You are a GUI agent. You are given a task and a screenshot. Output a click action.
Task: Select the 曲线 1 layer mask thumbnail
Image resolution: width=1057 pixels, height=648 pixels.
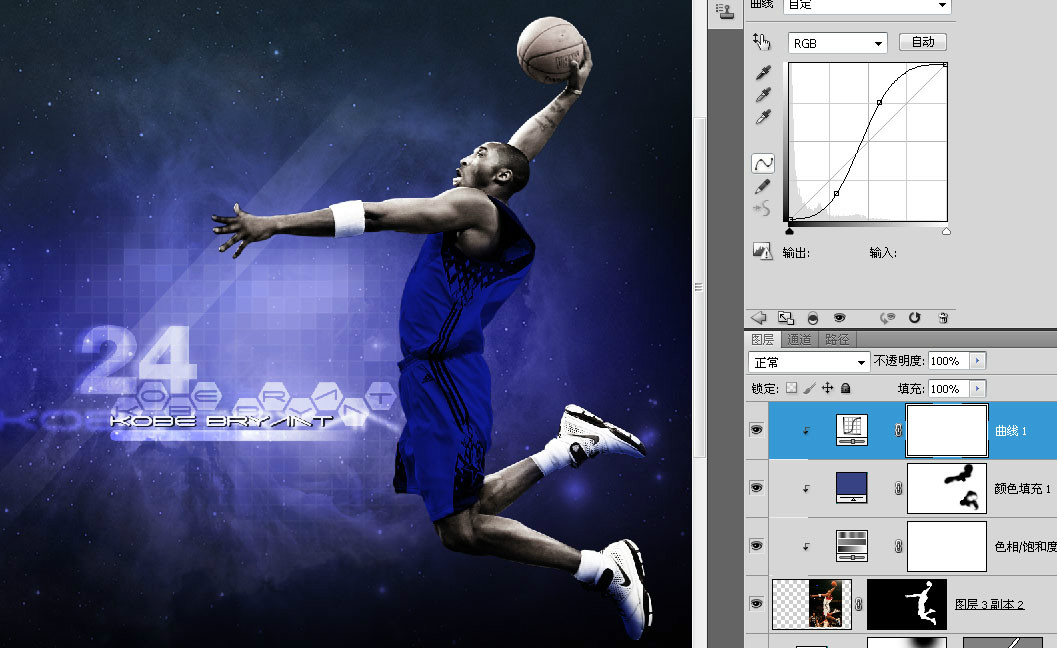[947, 430]
